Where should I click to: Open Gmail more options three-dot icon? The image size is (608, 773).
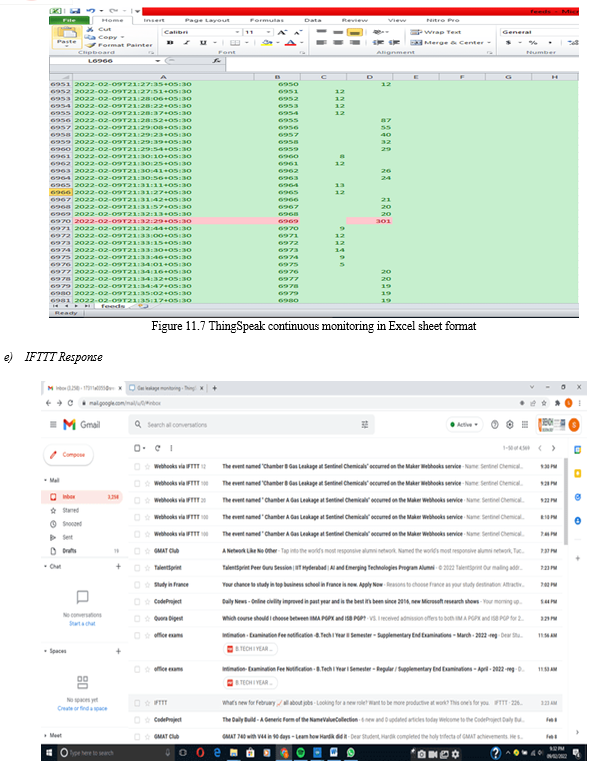coord(171,448)
